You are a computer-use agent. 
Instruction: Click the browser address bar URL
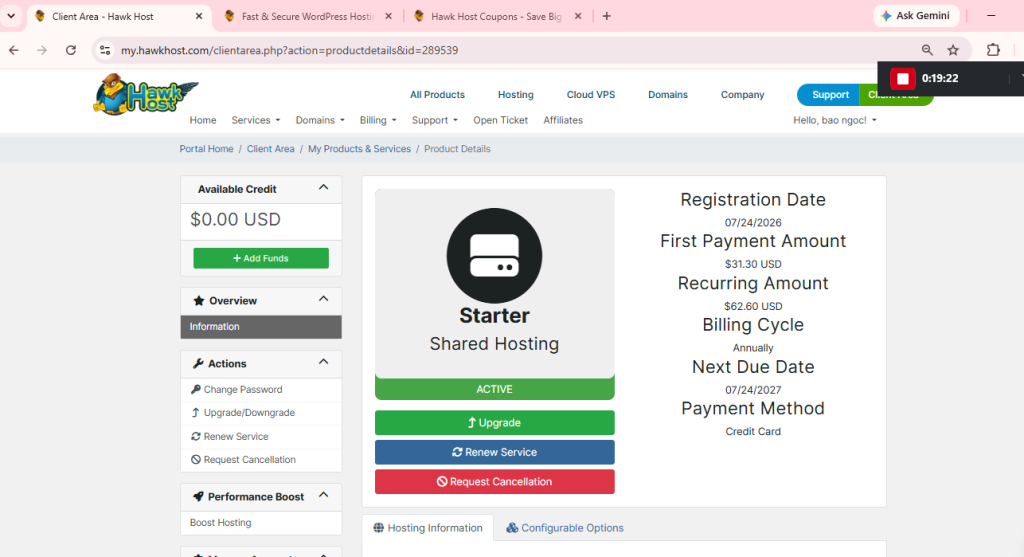tap(289, 50)
